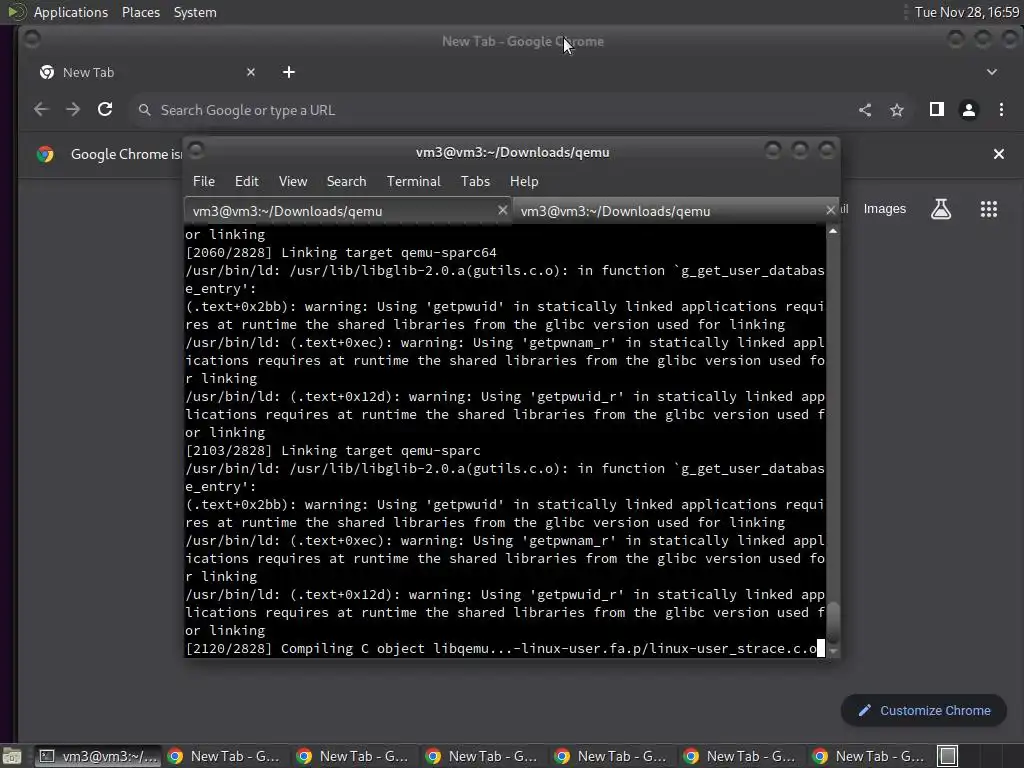This screenshot has height=768, width=1024.
Task: Bookmark this tab with the star icon
Action: pos(897,110)
